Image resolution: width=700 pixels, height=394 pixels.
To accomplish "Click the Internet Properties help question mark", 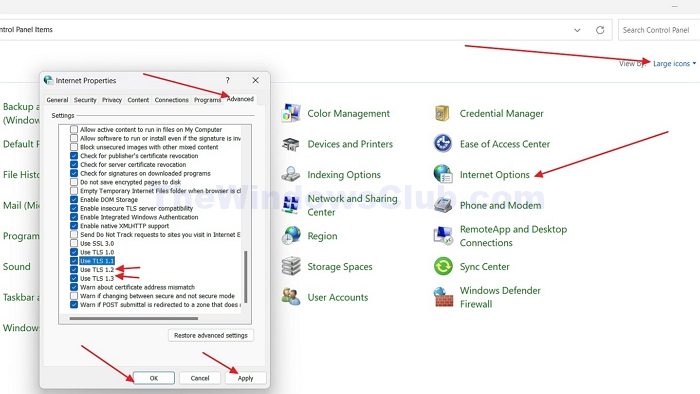I will (x=228, y=80).
